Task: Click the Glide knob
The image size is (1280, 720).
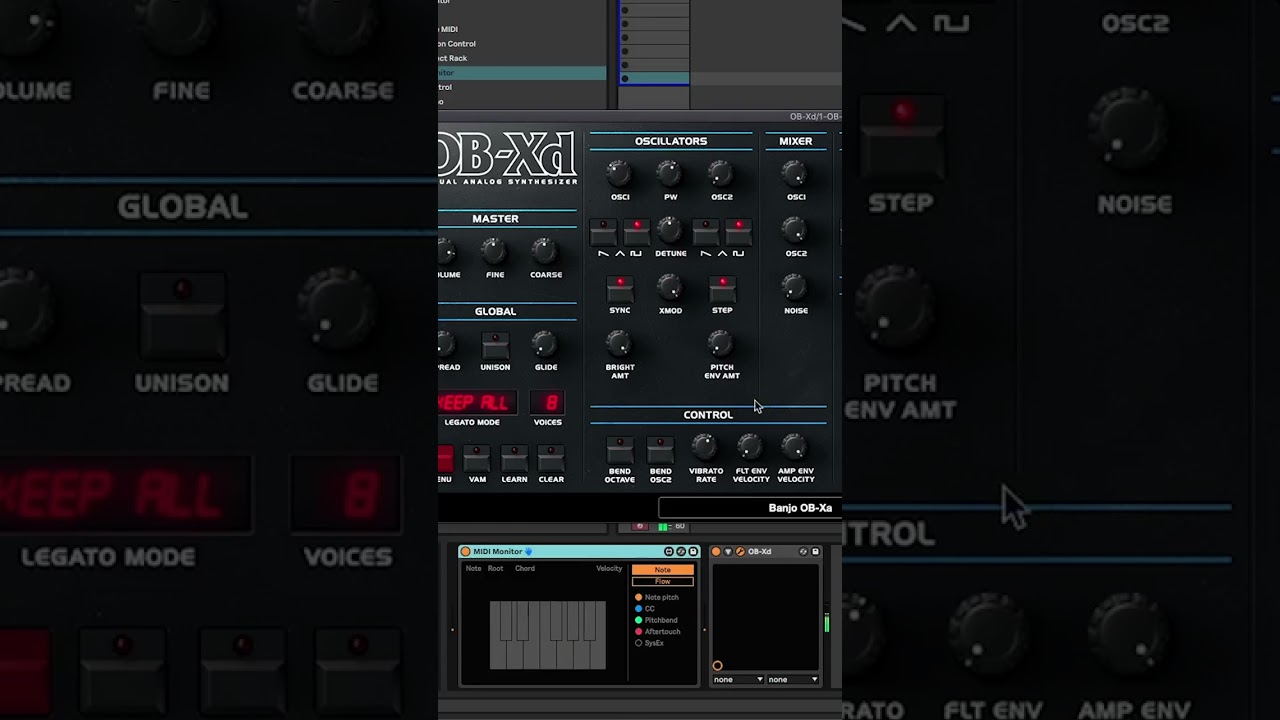Action: click(545, 344)
